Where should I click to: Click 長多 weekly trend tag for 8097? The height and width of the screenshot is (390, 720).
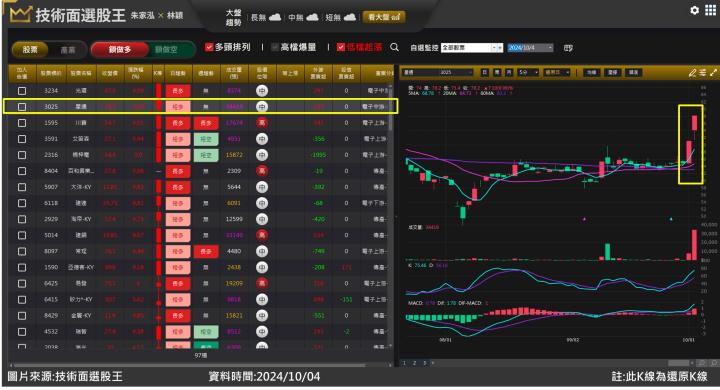[206, 251]
